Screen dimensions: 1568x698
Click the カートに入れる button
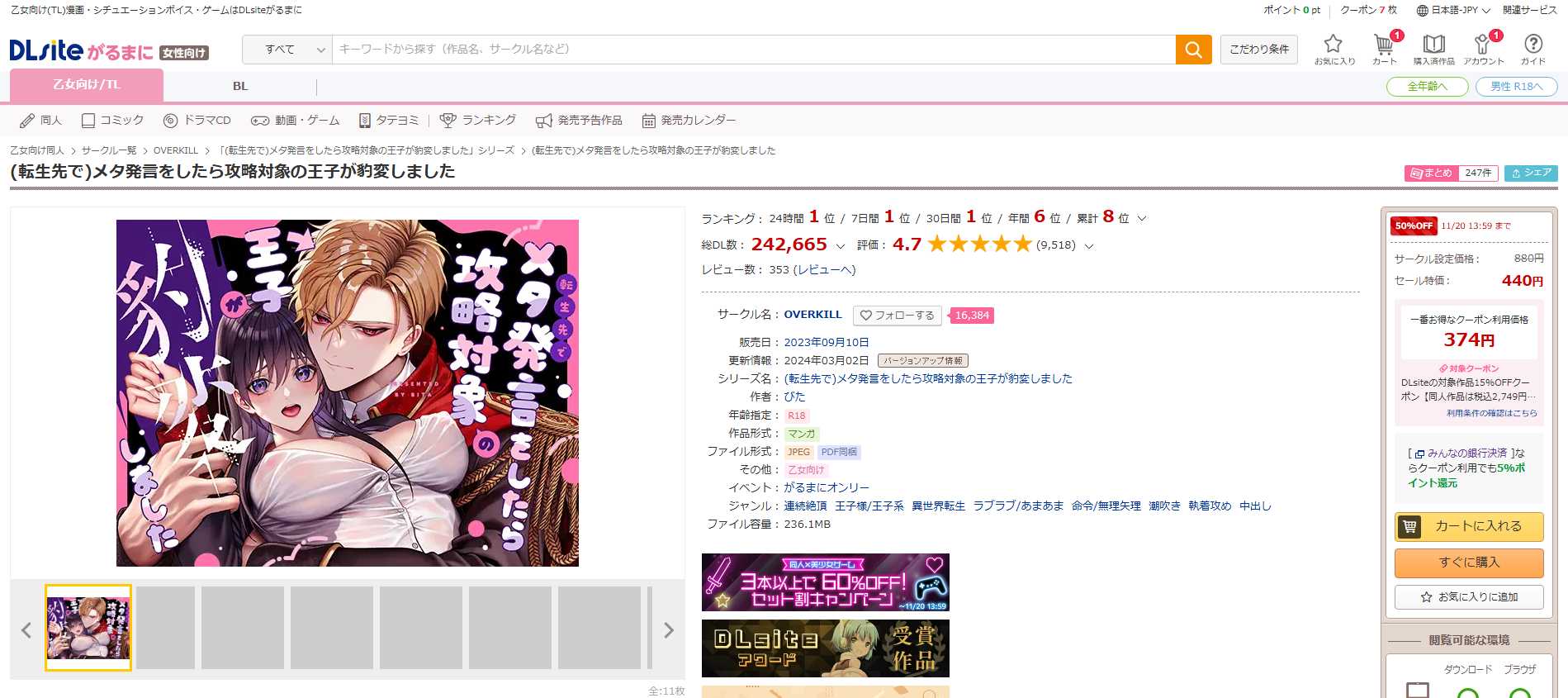coord(1469,526)
